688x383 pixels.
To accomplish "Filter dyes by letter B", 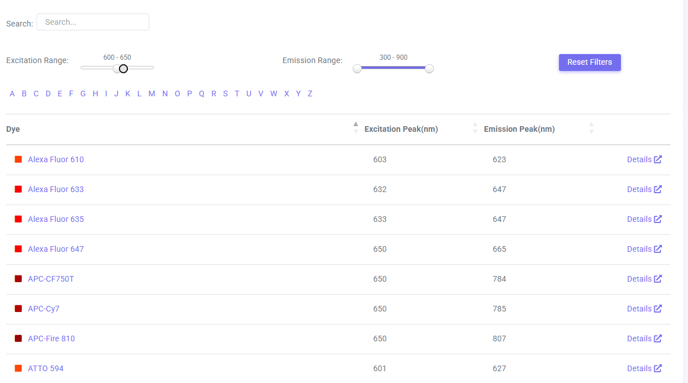I will coord(24,93).
